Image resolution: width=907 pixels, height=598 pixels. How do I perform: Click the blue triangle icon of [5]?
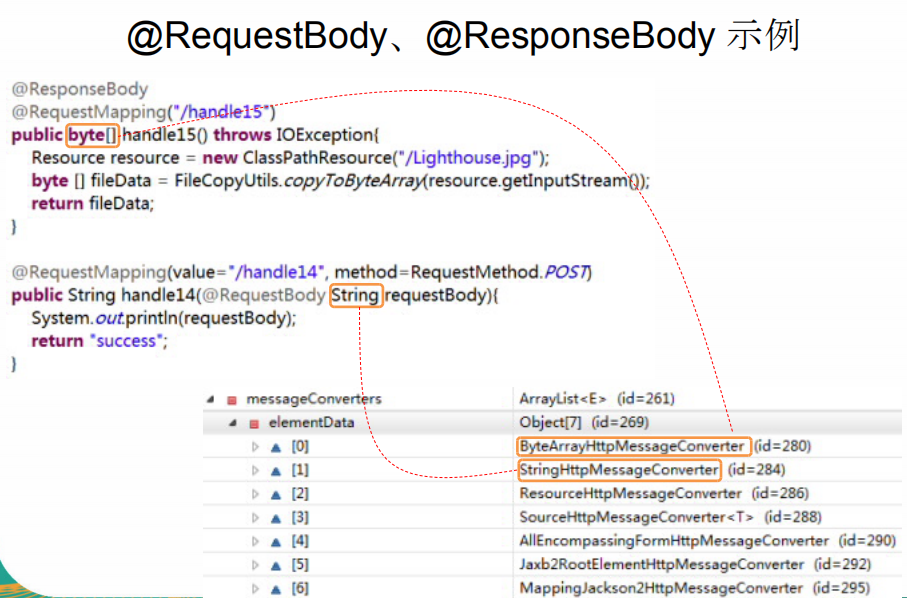pyautogui.click(x=276, y=566)
